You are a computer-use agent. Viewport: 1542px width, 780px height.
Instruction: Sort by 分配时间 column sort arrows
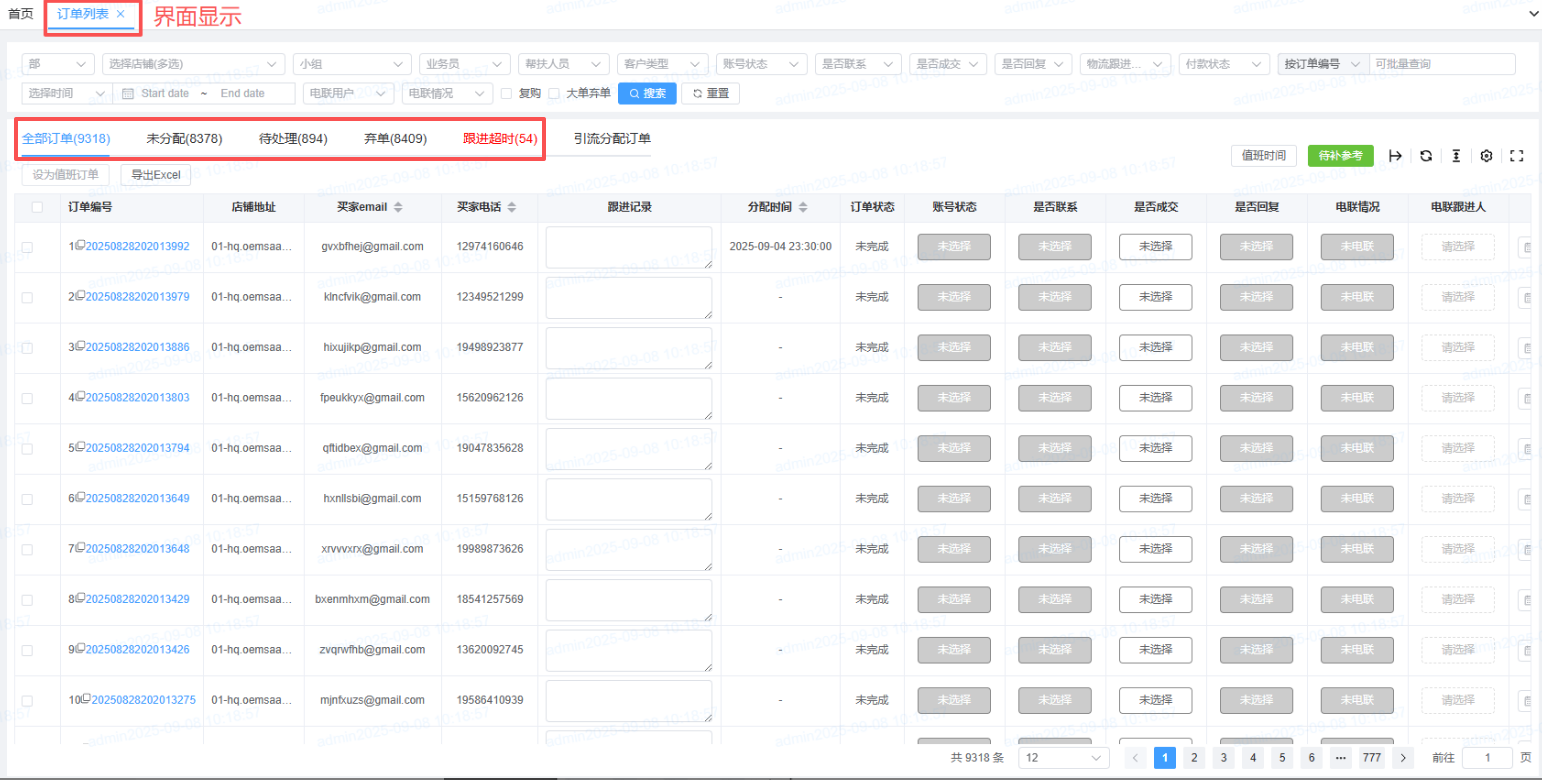pyautogui.click(x=802, y=207)
